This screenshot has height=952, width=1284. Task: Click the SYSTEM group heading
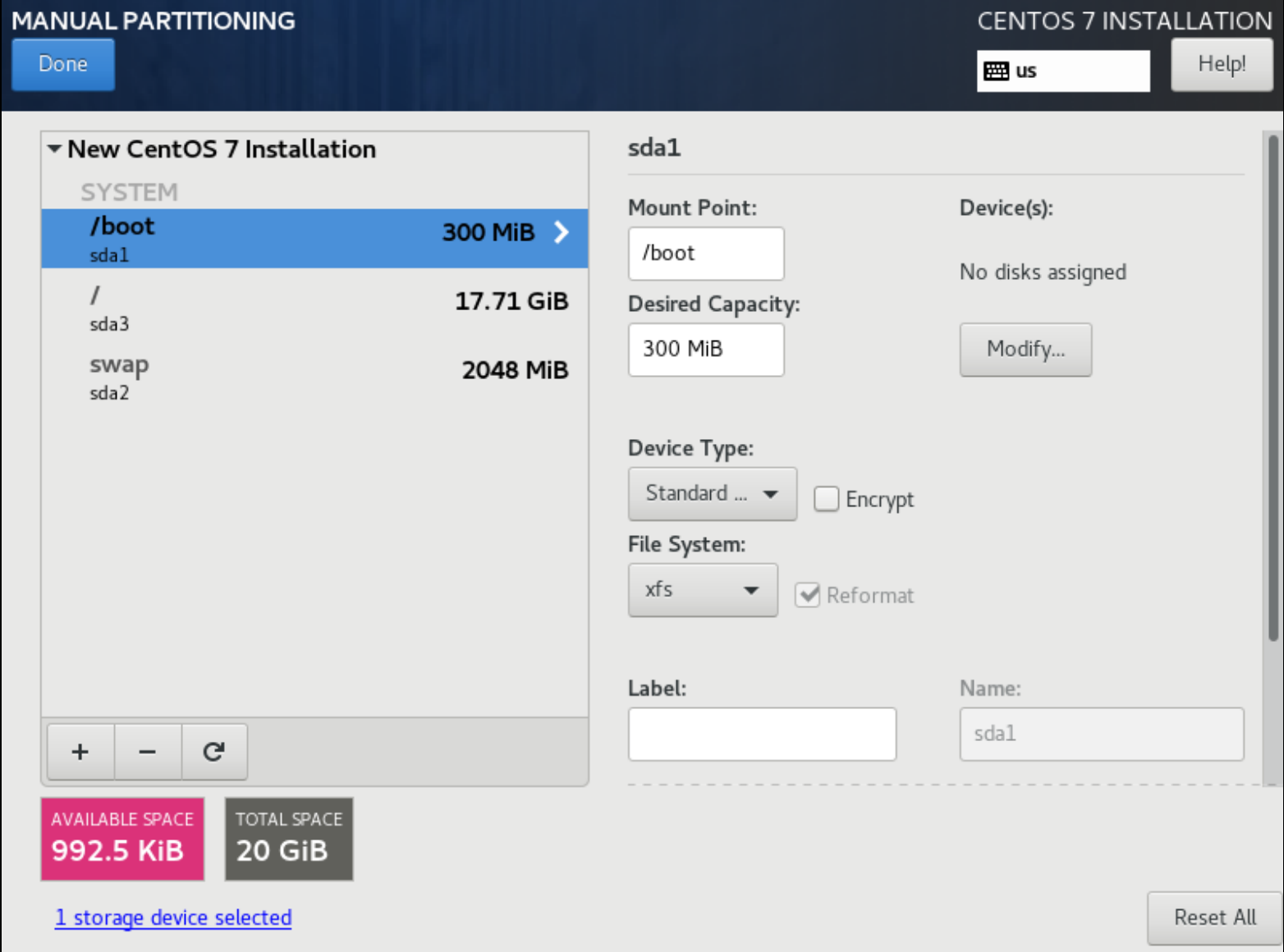pos(129,192)
